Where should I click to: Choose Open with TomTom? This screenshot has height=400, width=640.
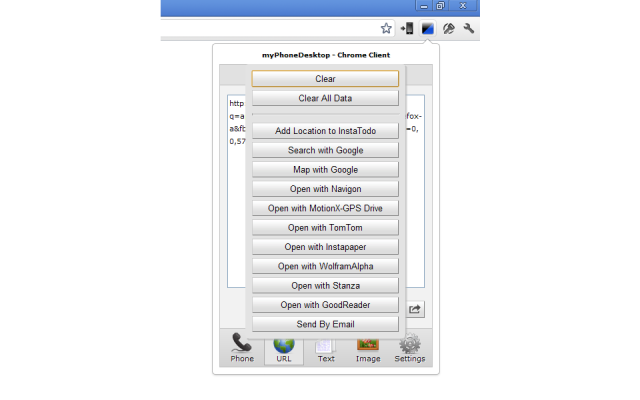click(x=325, y=228)
